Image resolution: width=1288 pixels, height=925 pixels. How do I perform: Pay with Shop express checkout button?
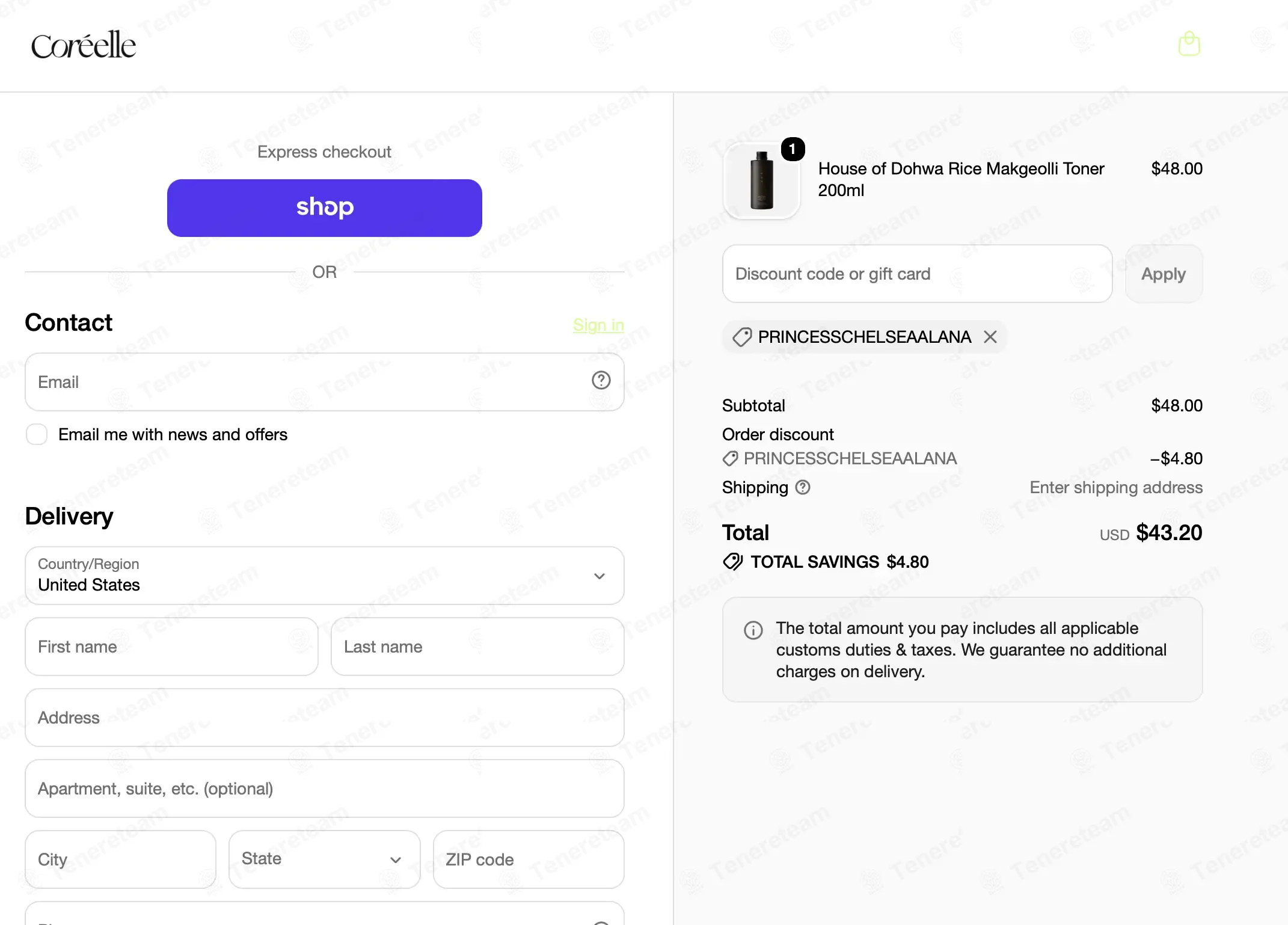point(325,207)
